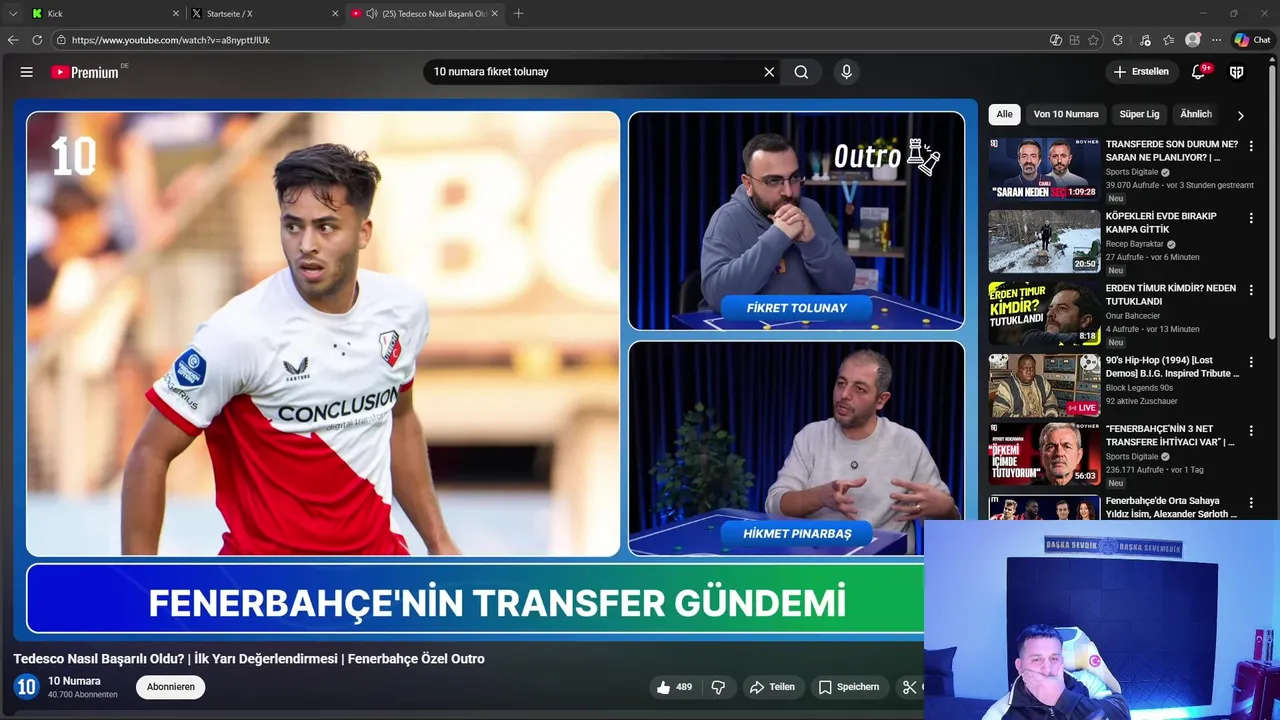Screen dimensions: 1280x720
Task: Click the Erstellen create button
Action: pos(1141,72)
